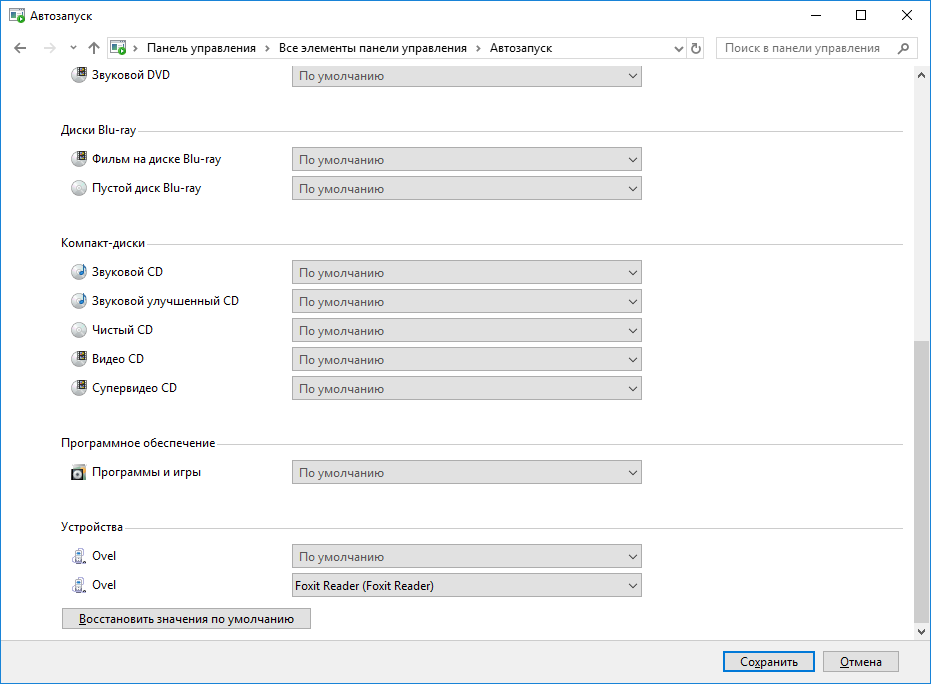931x684 pixels.
Task: Maximize the Автозапуск window
Action: click(861, 15)
